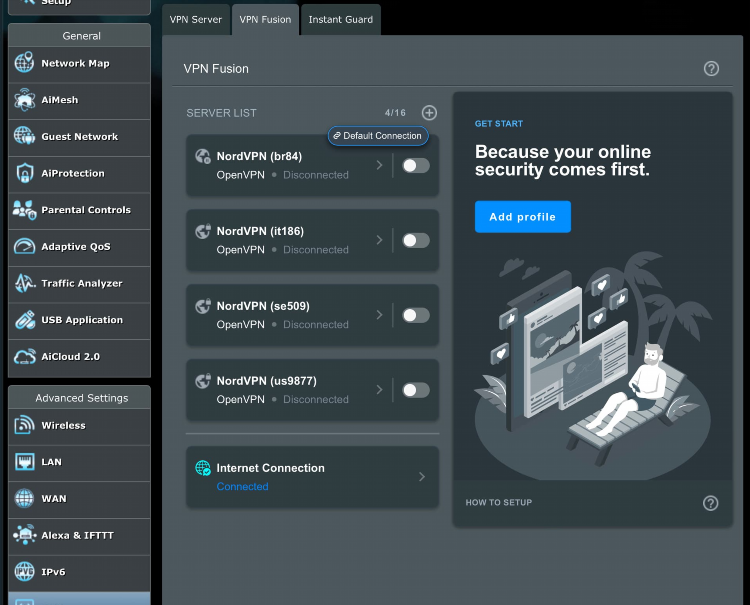This screenshot has height=605, width=750.
Task: Expand NordVPN (us9877) details chevron
Action: [379, 389]
